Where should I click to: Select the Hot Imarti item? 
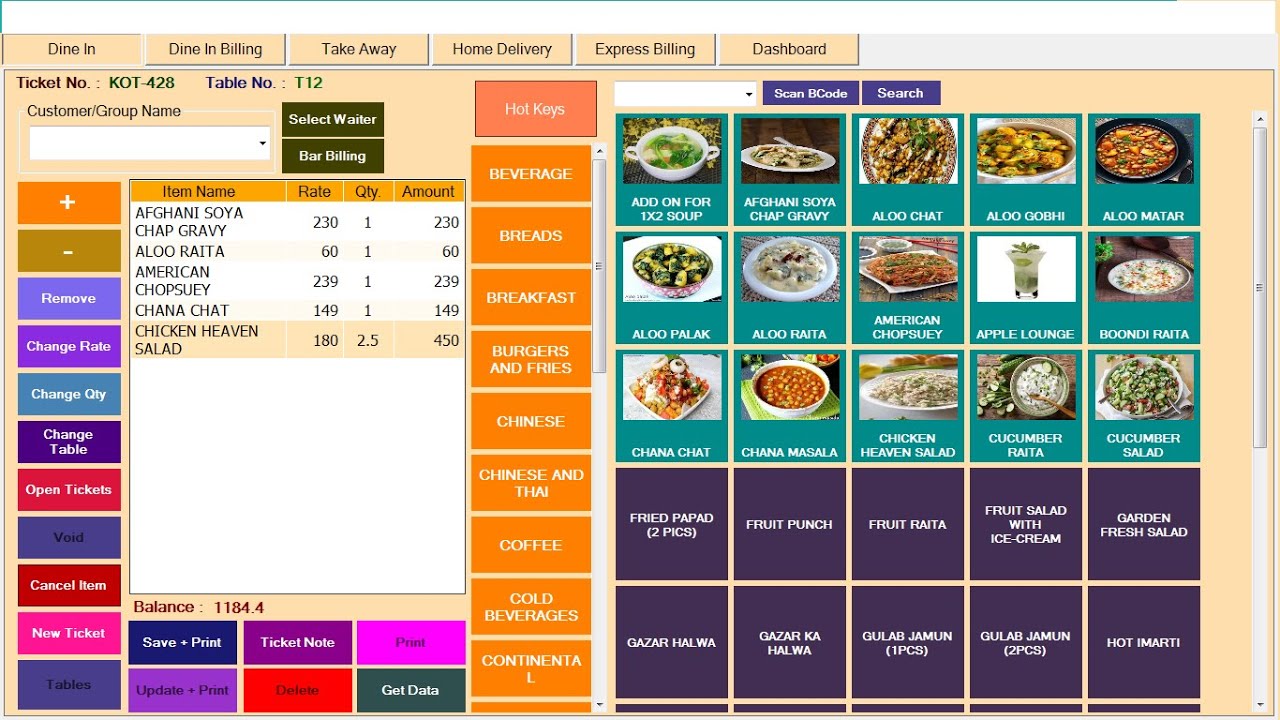pyautogui.click(x=1143, y=642)
